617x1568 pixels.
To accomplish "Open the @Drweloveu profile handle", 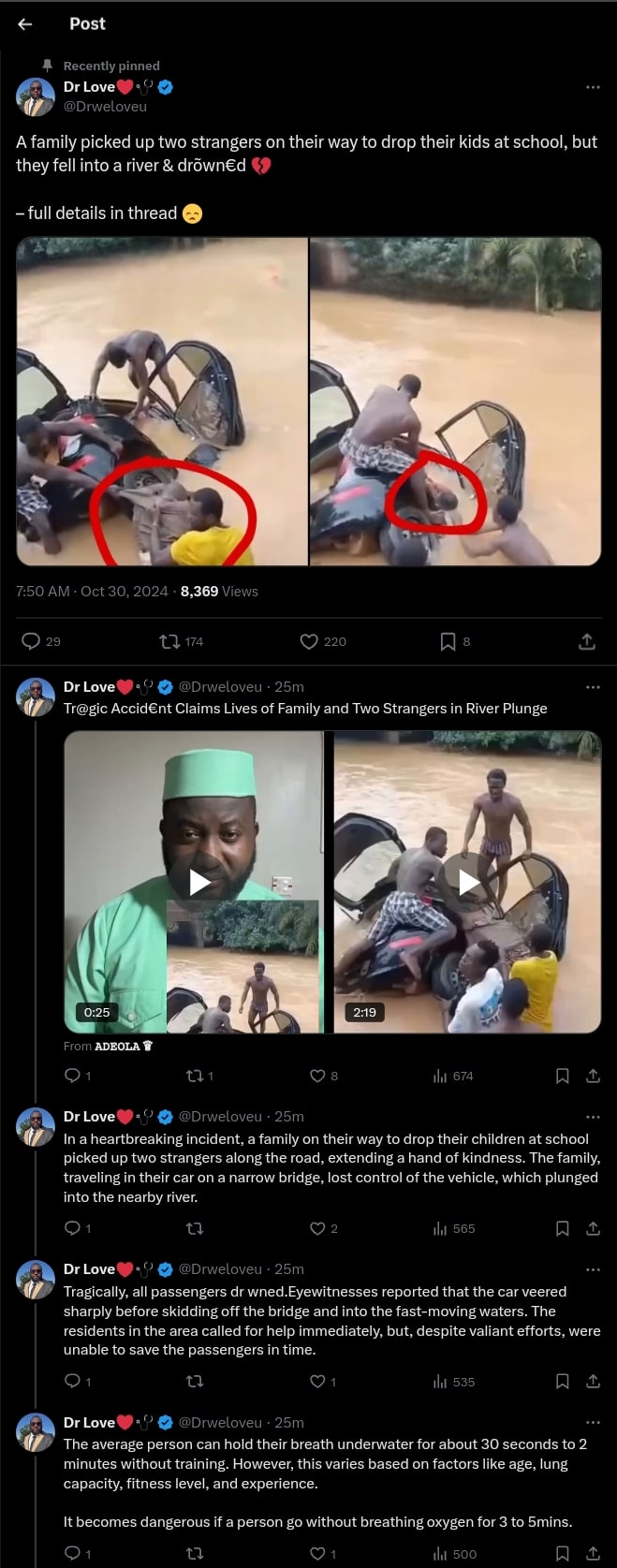I will coord(105,107).
